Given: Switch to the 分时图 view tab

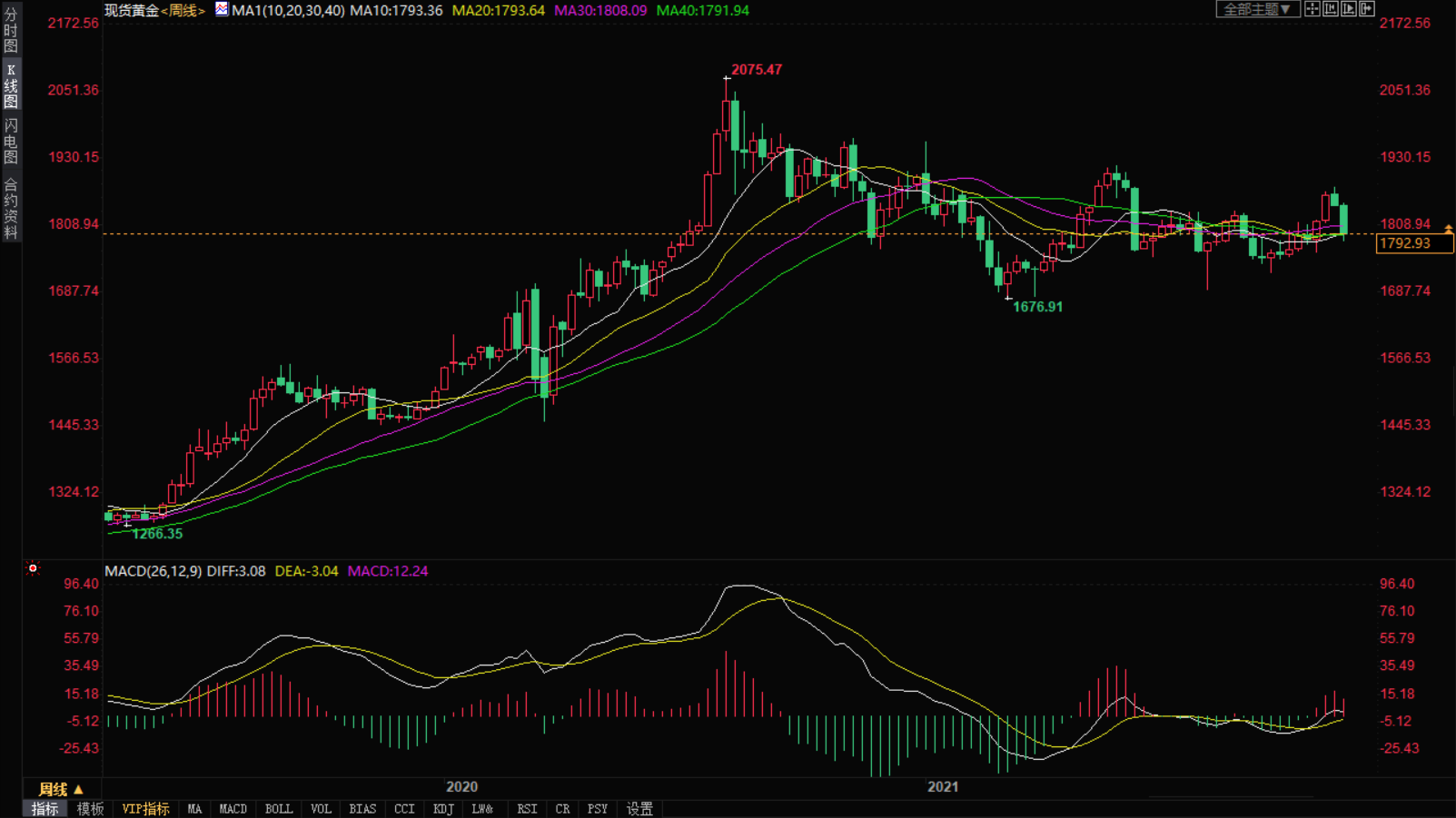Looking at the screenshot, I should [x=11, y=30].
